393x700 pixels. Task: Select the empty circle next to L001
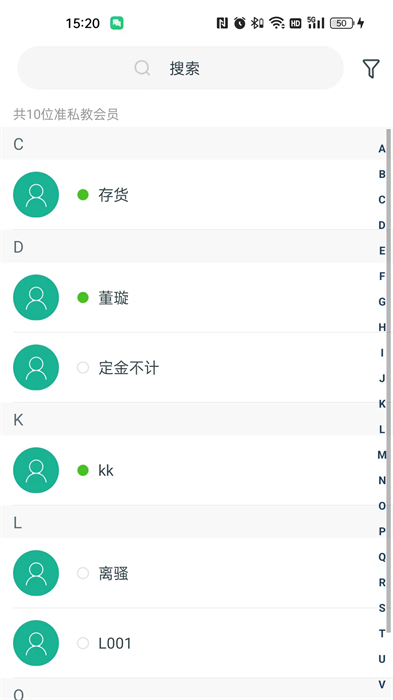(x=83, y=643)
